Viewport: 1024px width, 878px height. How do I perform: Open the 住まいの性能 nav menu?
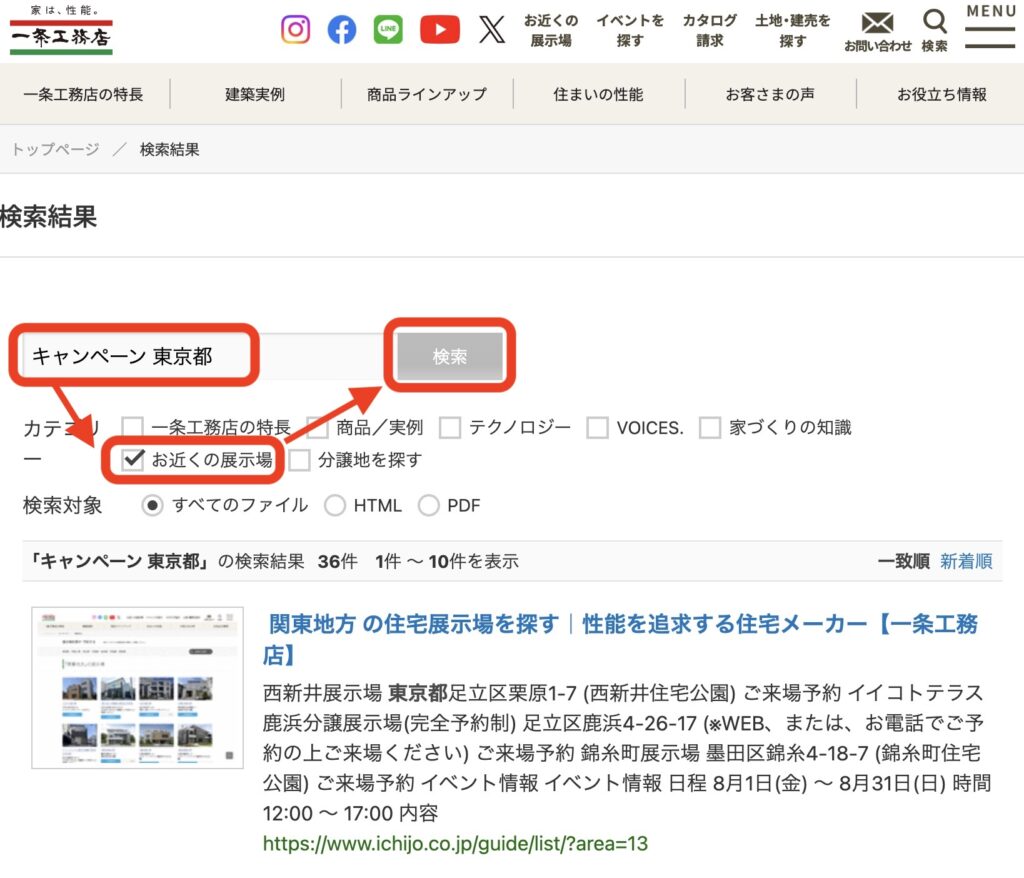[x=598, y=95]
